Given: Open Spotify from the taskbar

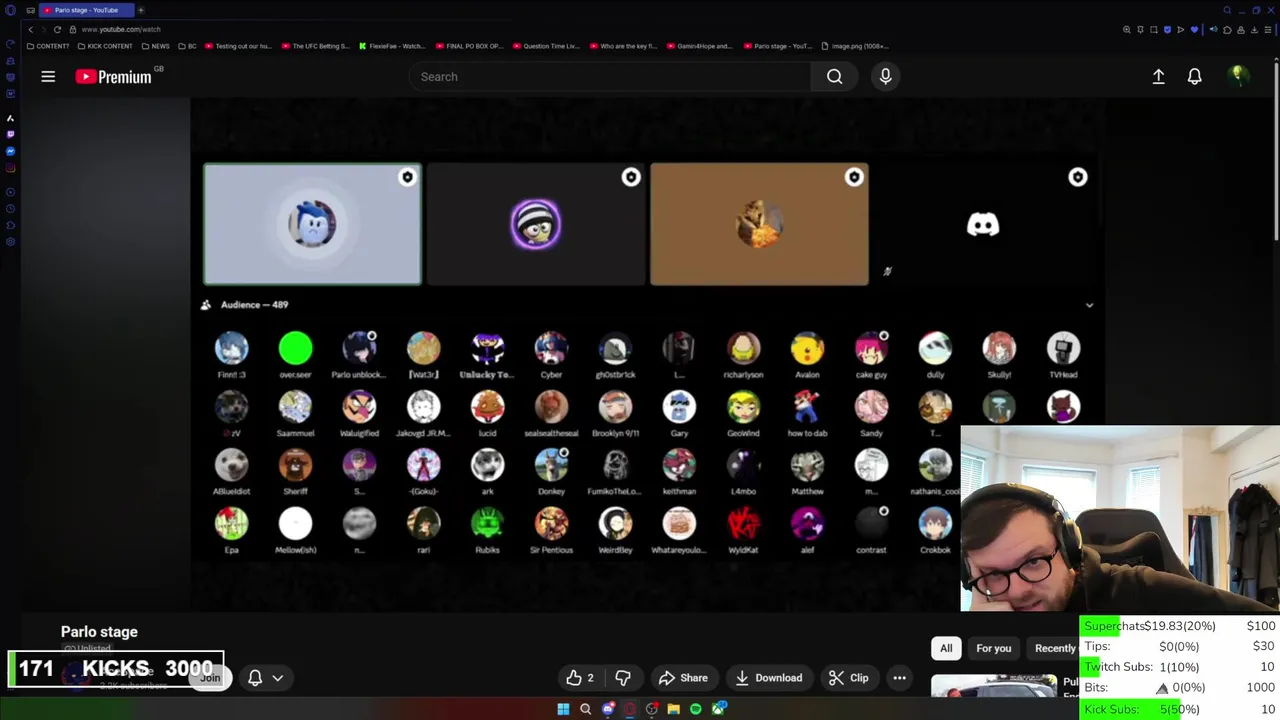Looking at the screenshot, I should [696, 709].
